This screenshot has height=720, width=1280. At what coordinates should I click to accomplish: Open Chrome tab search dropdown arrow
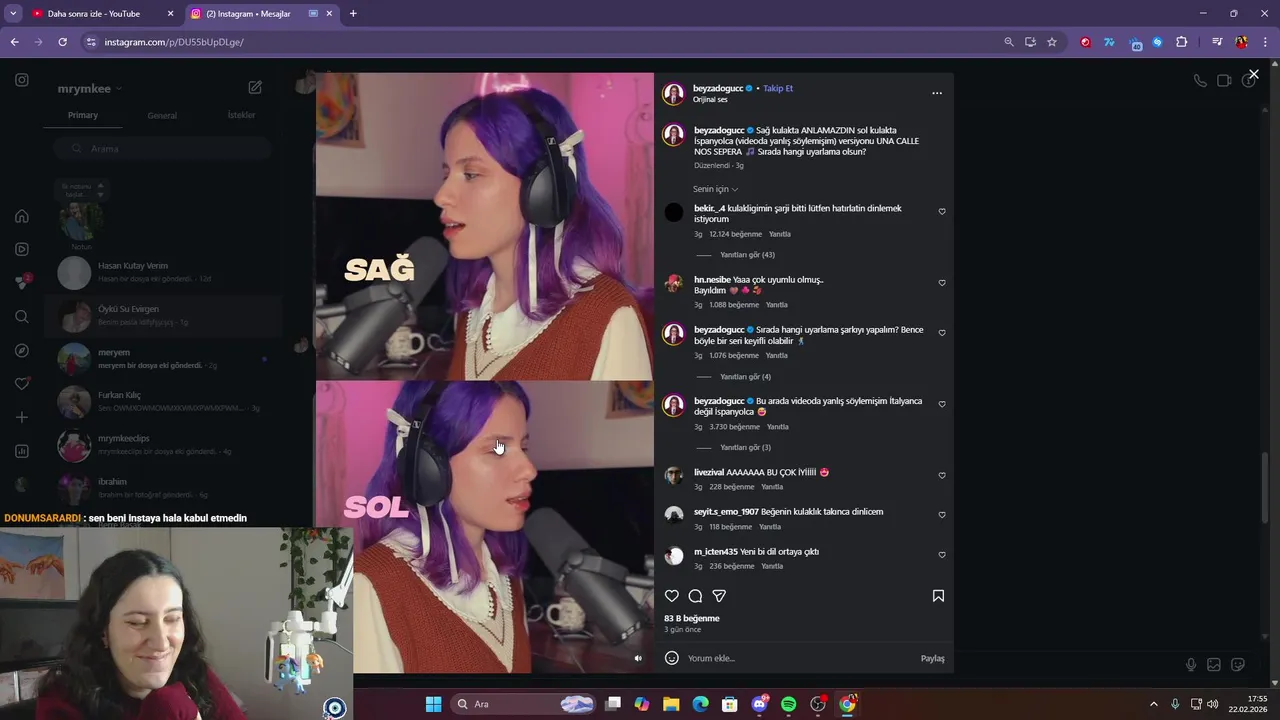pos(13,13)
